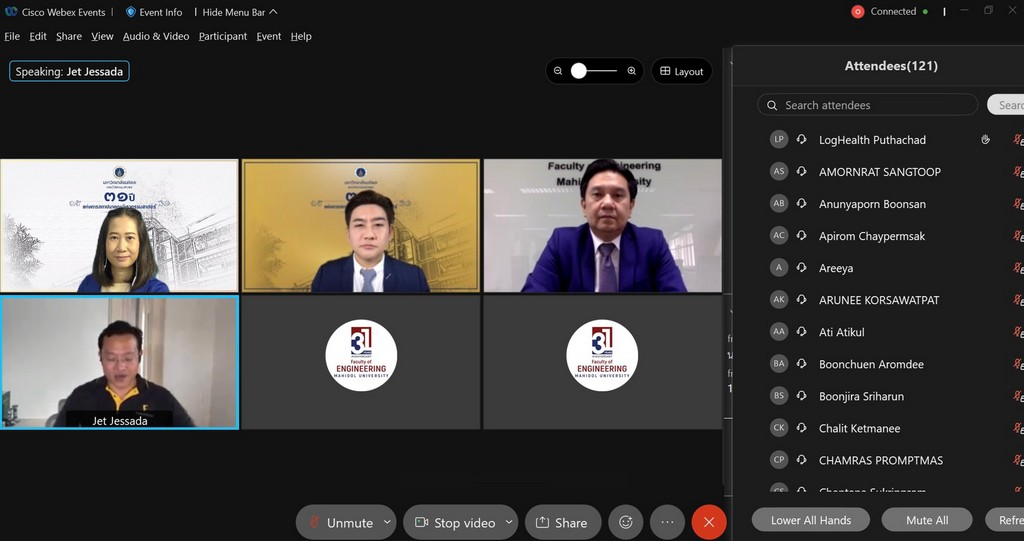Click the Mute All button
This screenshot has height=541, width=1024.
click(x=926, y=520)
